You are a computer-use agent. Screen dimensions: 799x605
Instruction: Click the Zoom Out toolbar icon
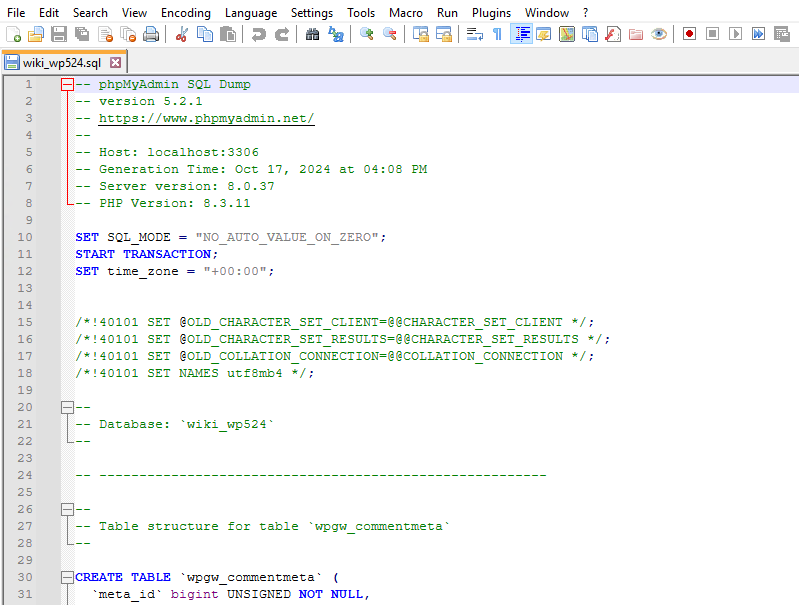pyautogui.click(x=390, y=34)
